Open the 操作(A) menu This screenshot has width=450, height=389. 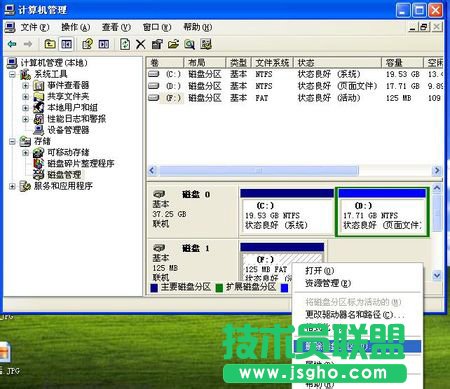pyautogui.click(x=76, y=27)
